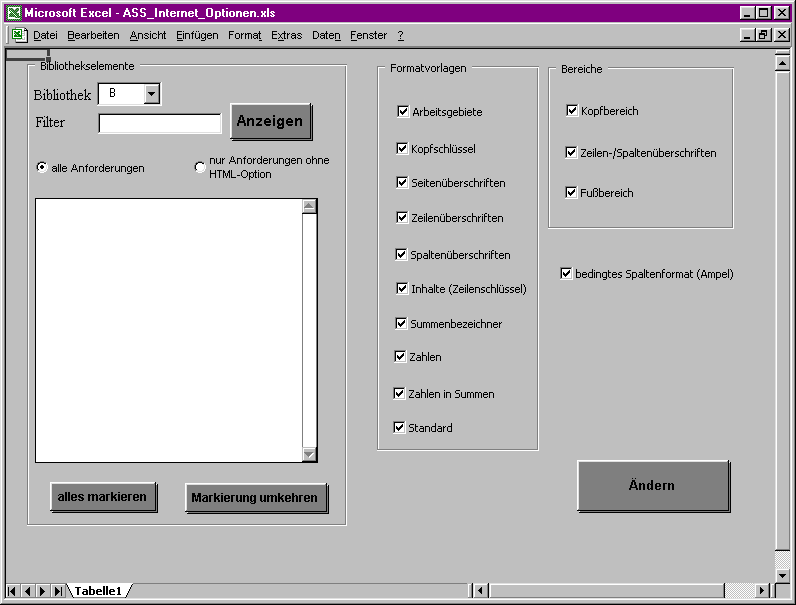
Task: Click listbox scroll-down arrow
Action: 309,454
